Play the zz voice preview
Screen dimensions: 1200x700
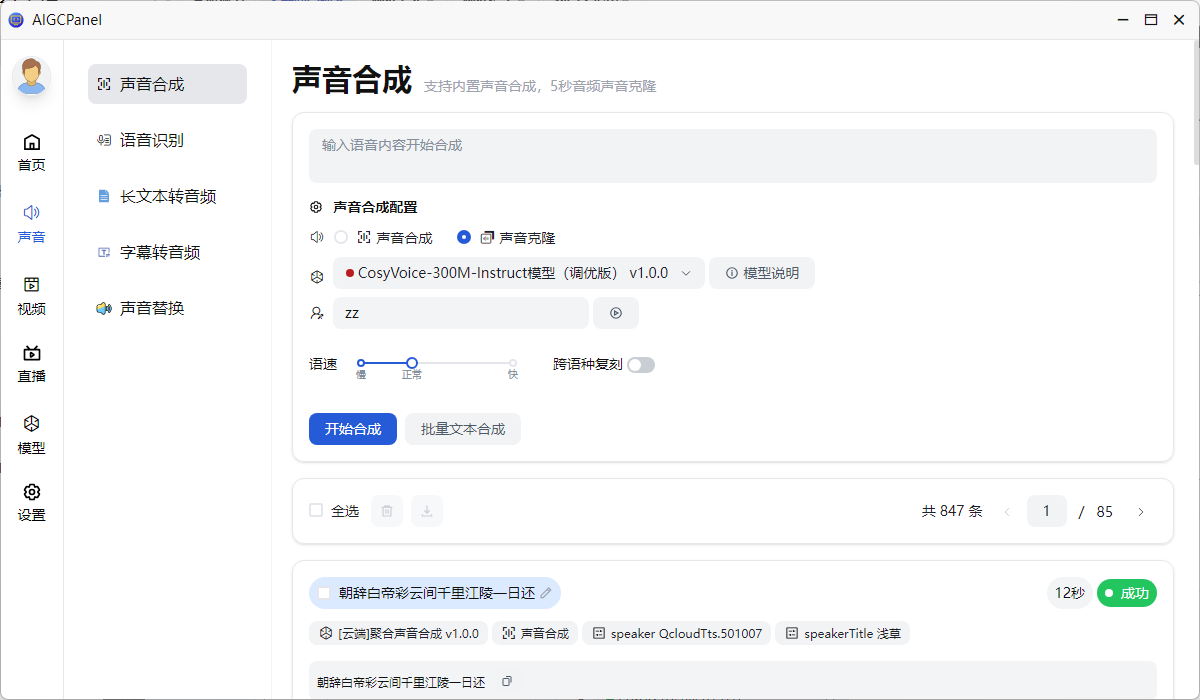(x=616, y=313)
